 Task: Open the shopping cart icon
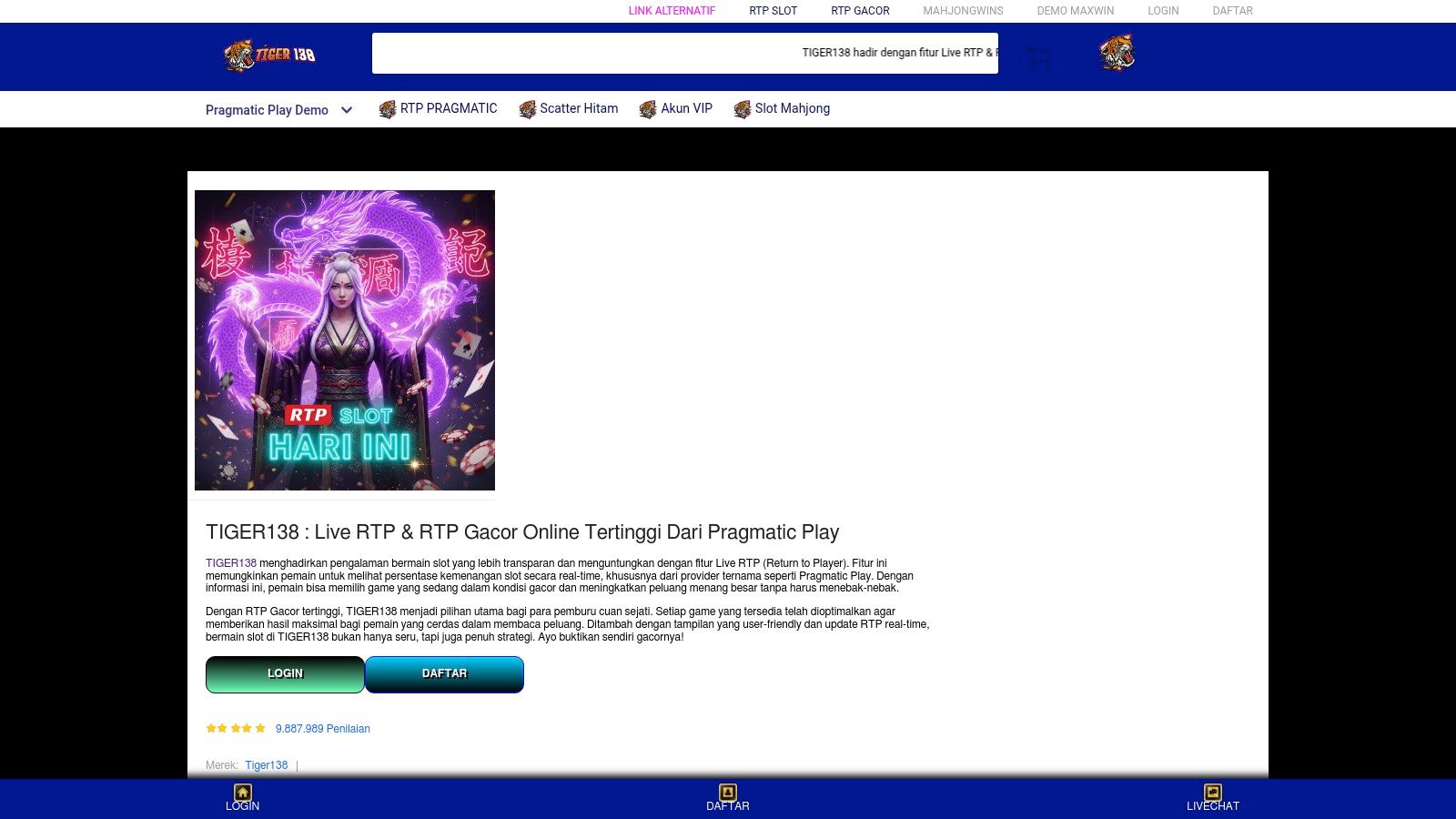[x=1039, y=57]
